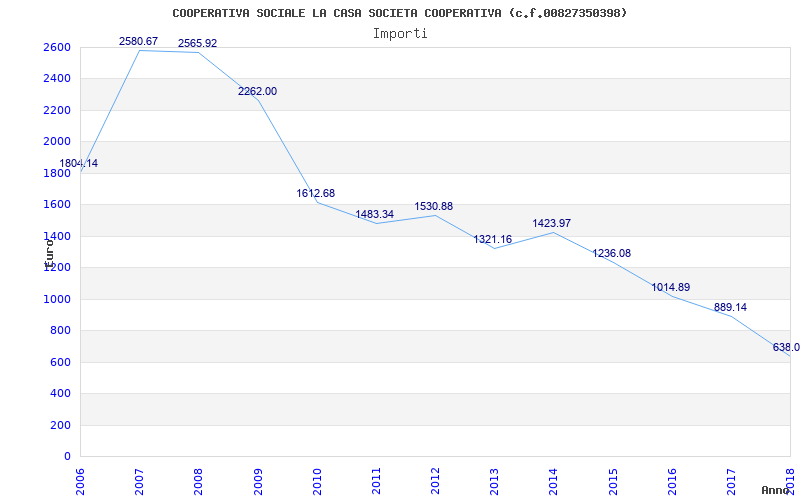Click the 0 y-axis tick label
Viewport: 800px width, 500px height.
pos(67,456)
